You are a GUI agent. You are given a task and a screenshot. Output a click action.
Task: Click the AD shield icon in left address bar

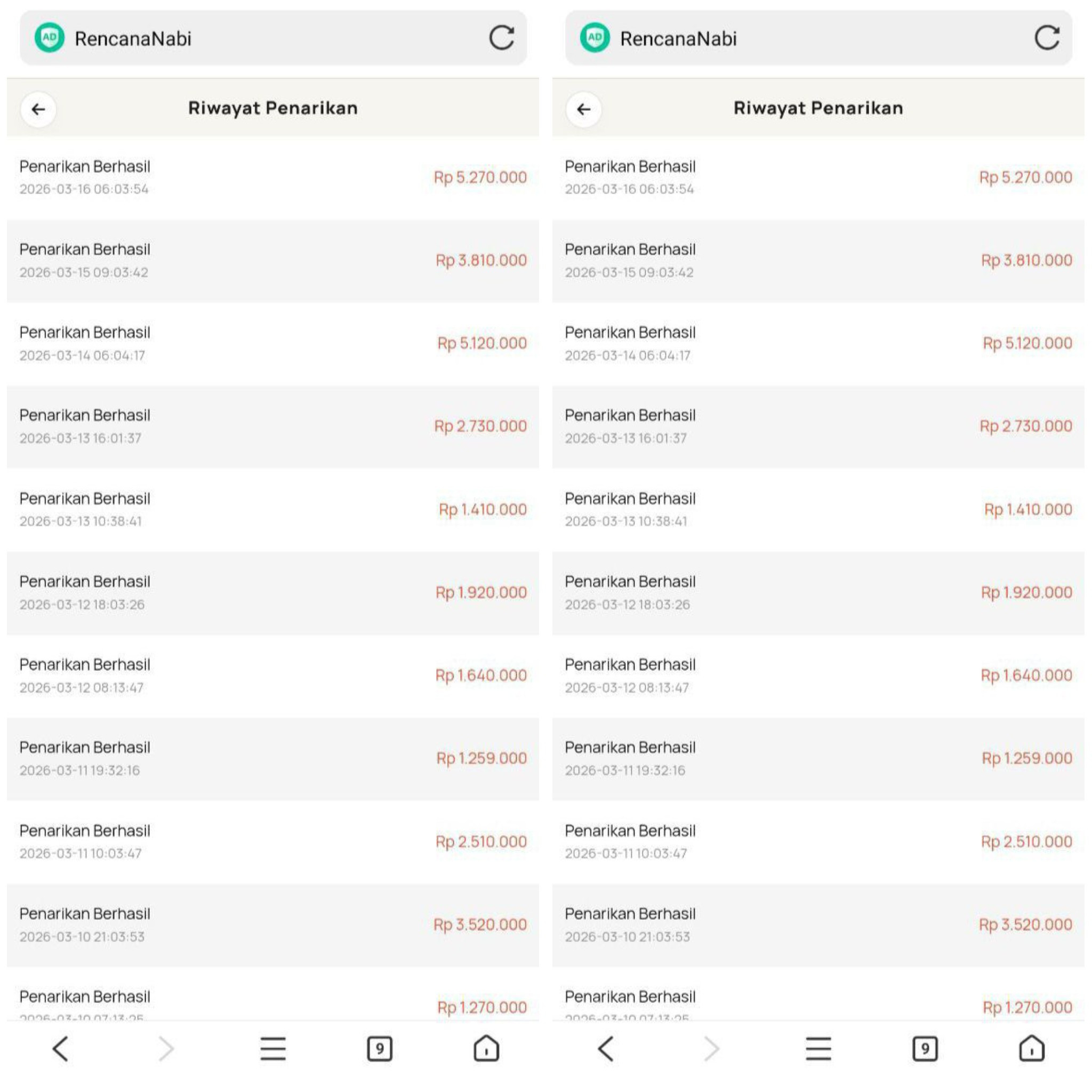[50, 38]
